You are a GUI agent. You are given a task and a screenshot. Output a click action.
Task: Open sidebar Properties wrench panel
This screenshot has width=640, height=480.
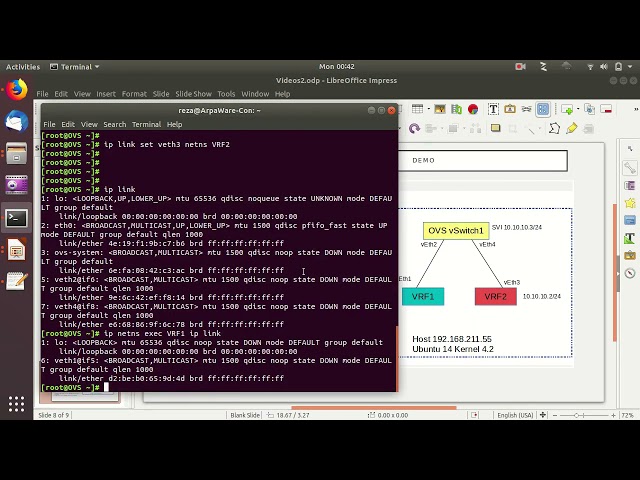[x=629, y=168]
